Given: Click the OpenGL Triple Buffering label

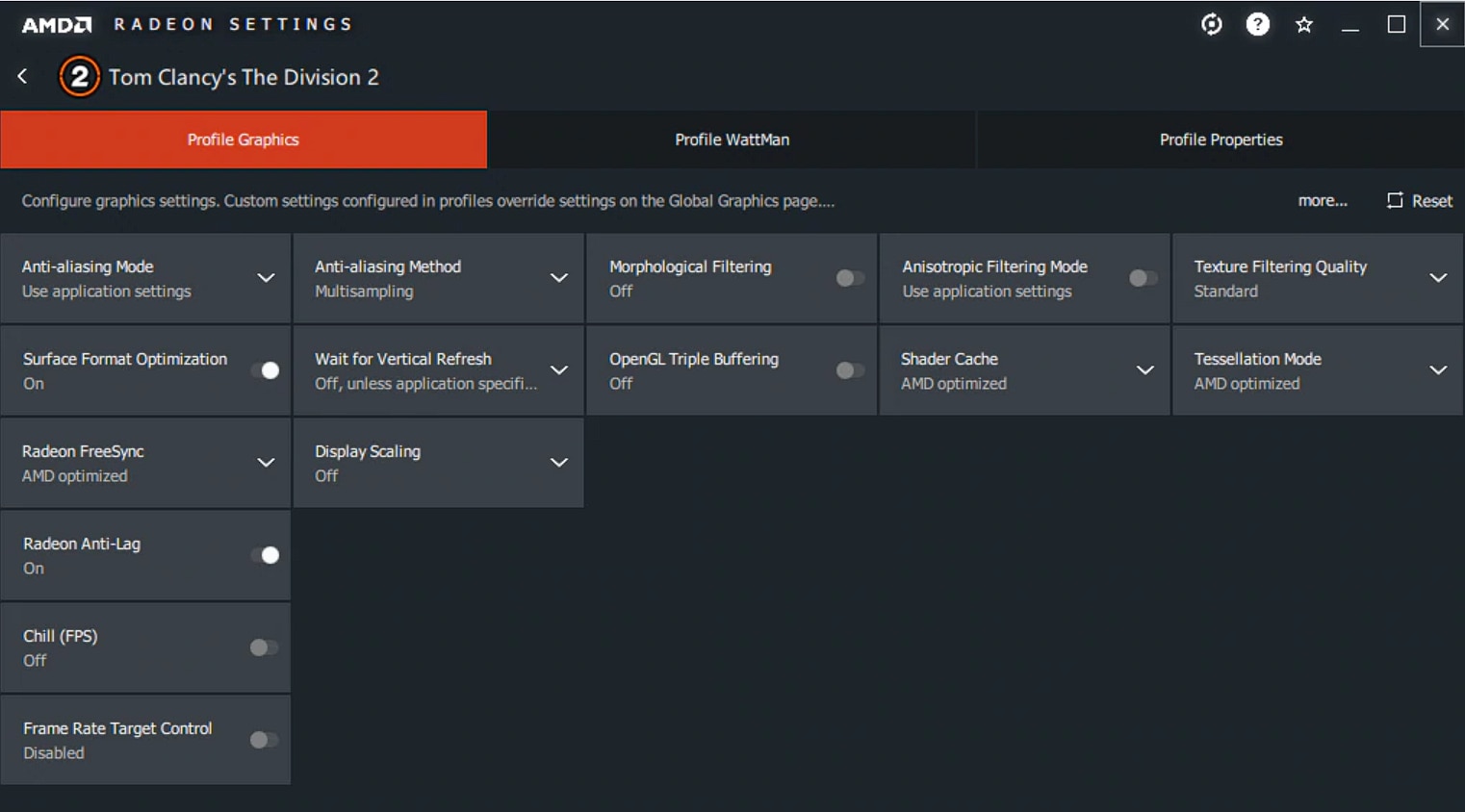Looking at the screenshot, I should (694, 359).
